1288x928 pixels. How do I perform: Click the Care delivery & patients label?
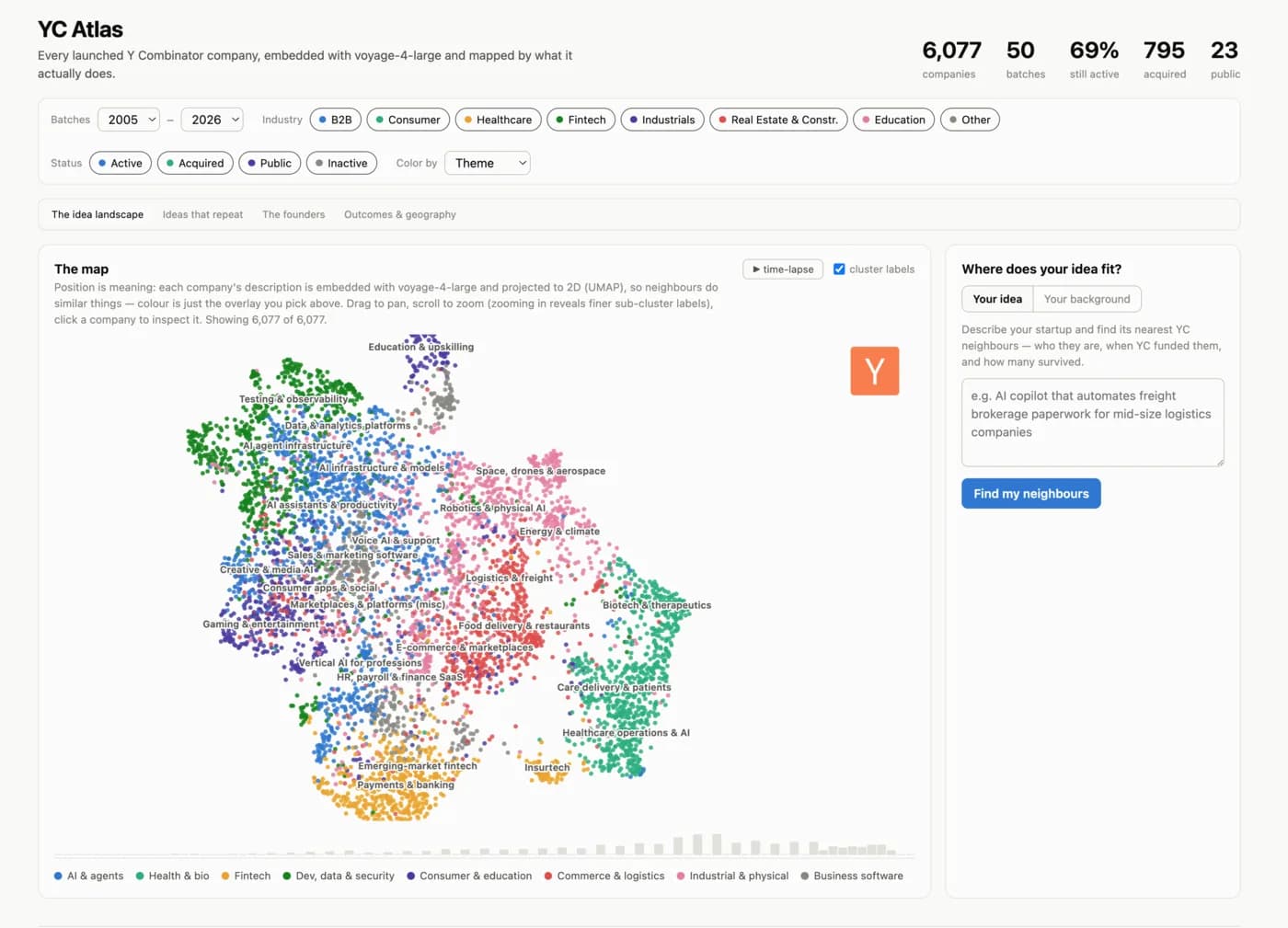click(x=614, y=687)
